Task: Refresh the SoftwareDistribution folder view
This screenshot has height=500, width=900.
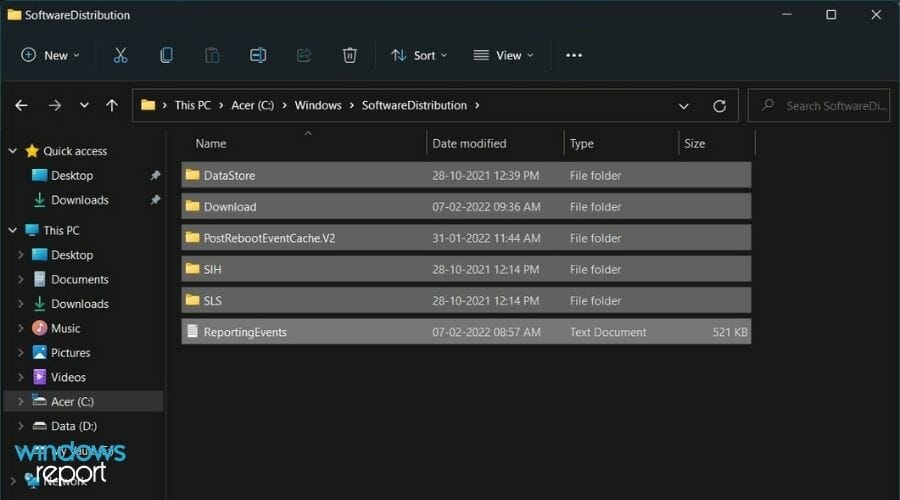Action: click(719, 106)
